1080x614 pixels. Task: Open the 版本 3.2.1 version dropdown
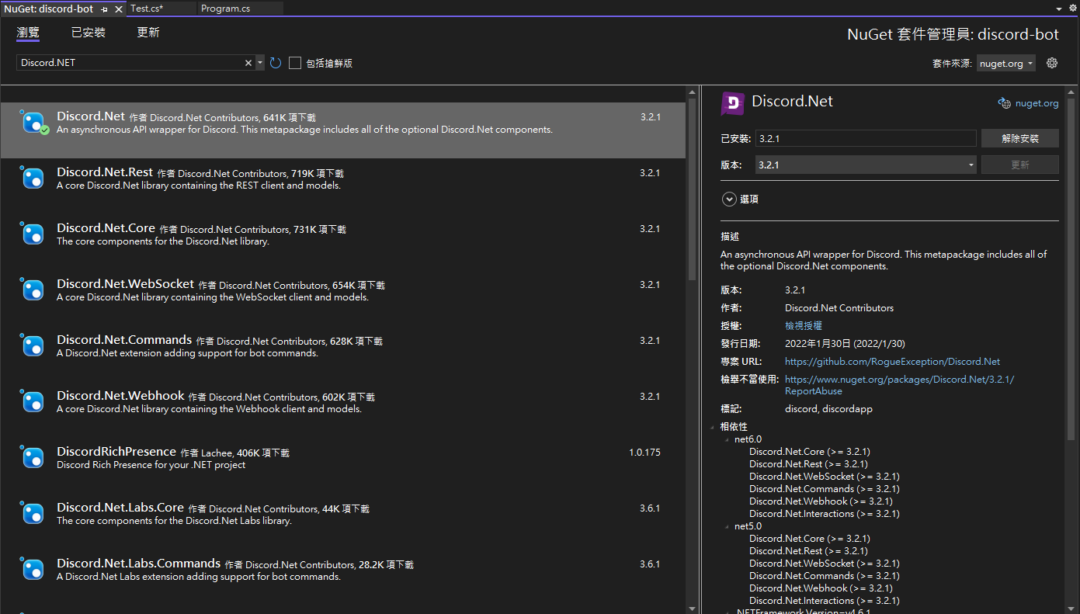[866, 165]
